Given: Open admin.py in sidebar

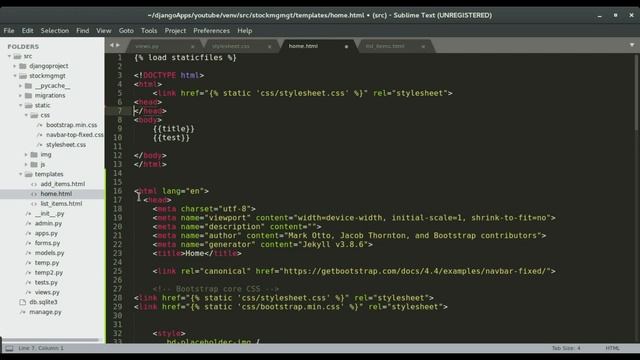Looking at the screenshot, I should pos(48,223).
